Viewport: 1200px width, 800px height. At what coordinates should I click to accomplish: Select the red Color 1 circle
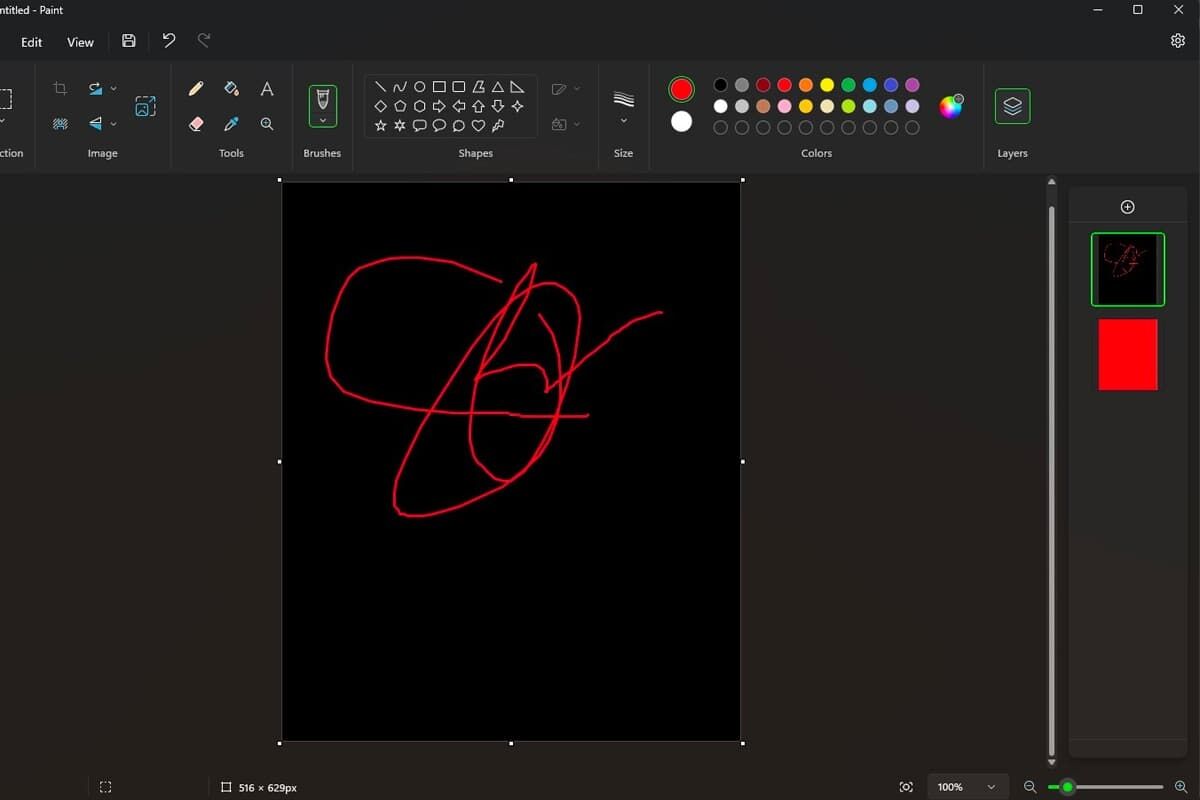point(681,89)
